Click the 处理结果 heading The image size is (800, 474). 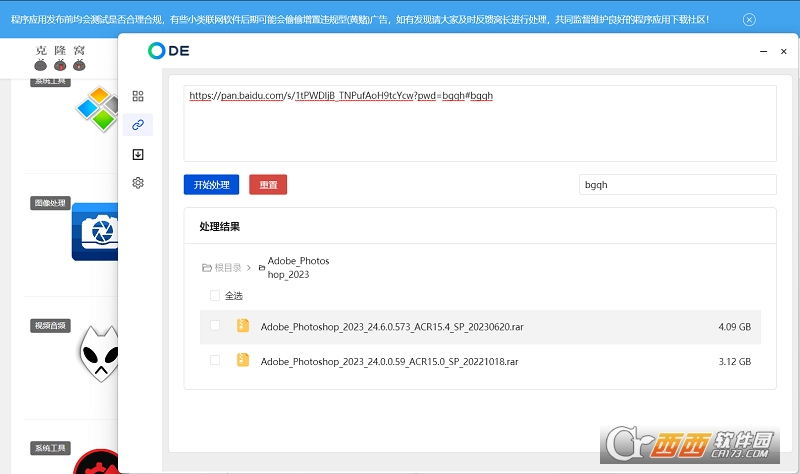coord(219,227)
